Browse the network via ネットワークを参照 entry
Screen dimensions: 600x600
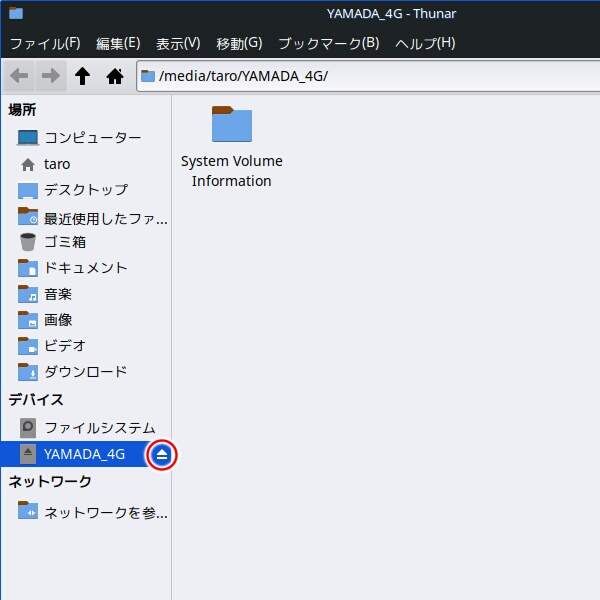(x=105, y=513)
